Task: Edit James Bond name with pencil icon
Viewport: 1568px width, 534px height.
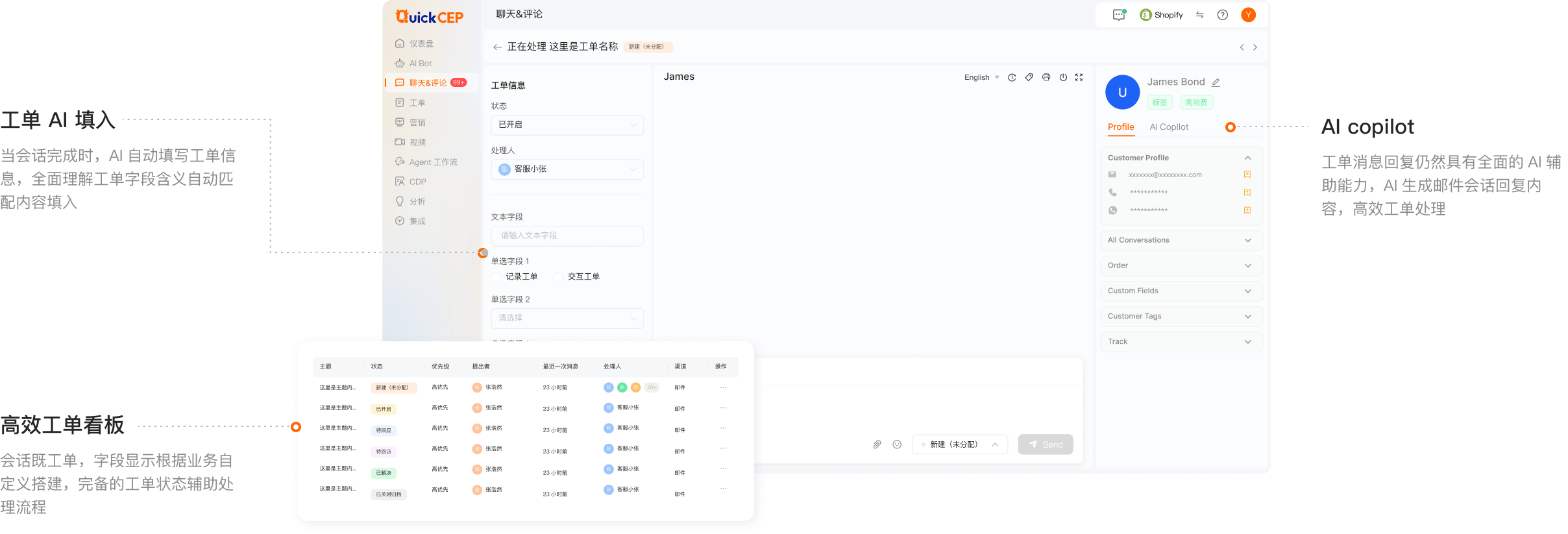Action: coord(1216,82)
